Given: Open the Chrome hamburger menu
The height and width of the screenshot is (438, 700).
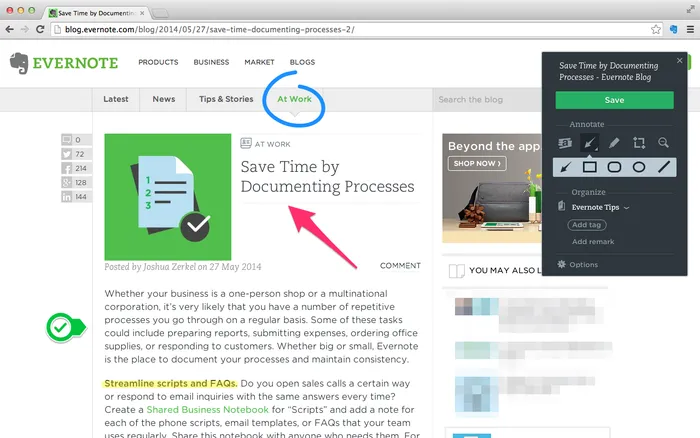Looking at the screenshot, I should point(690,29).
